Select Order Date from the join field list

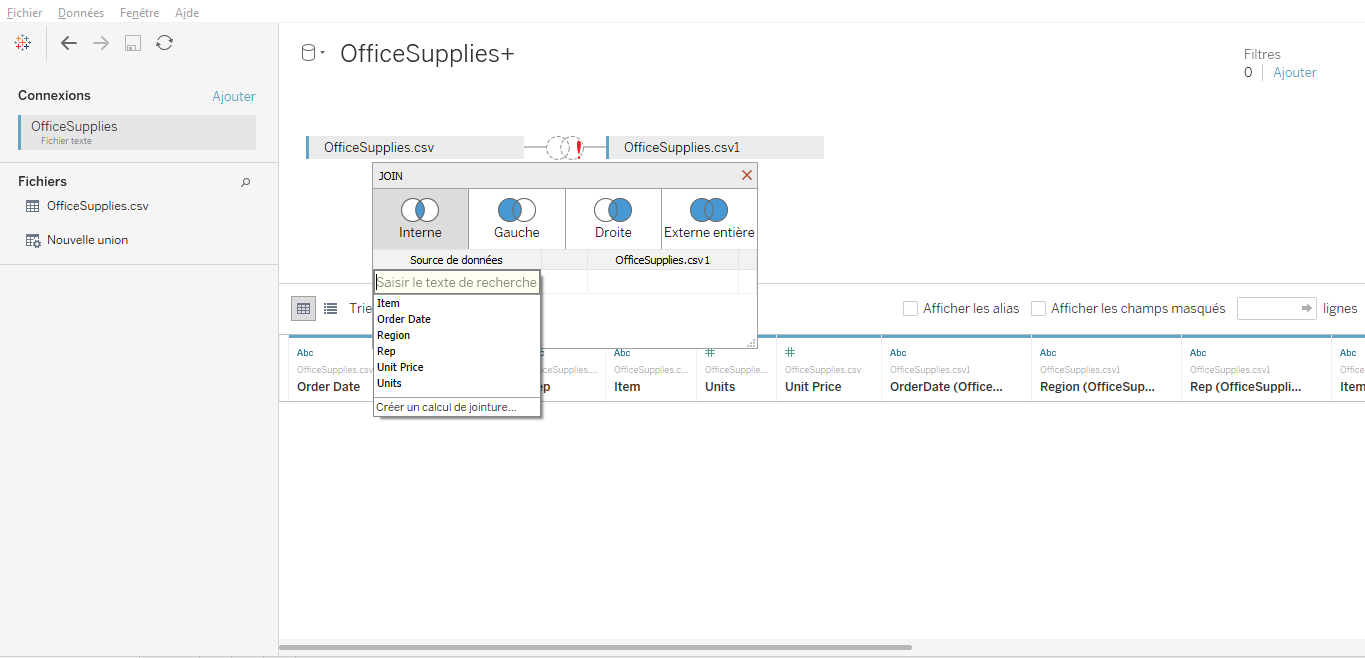(x=404, y=318)
